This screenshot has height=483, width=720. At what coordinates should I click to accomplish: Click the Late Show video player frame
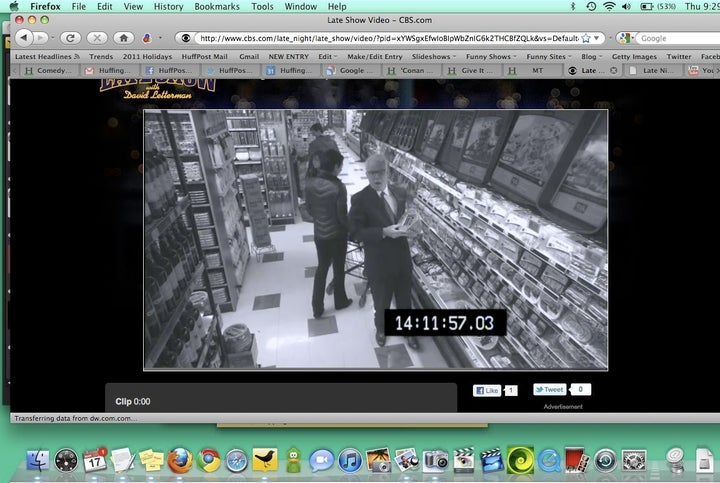[x=376, y=240]
